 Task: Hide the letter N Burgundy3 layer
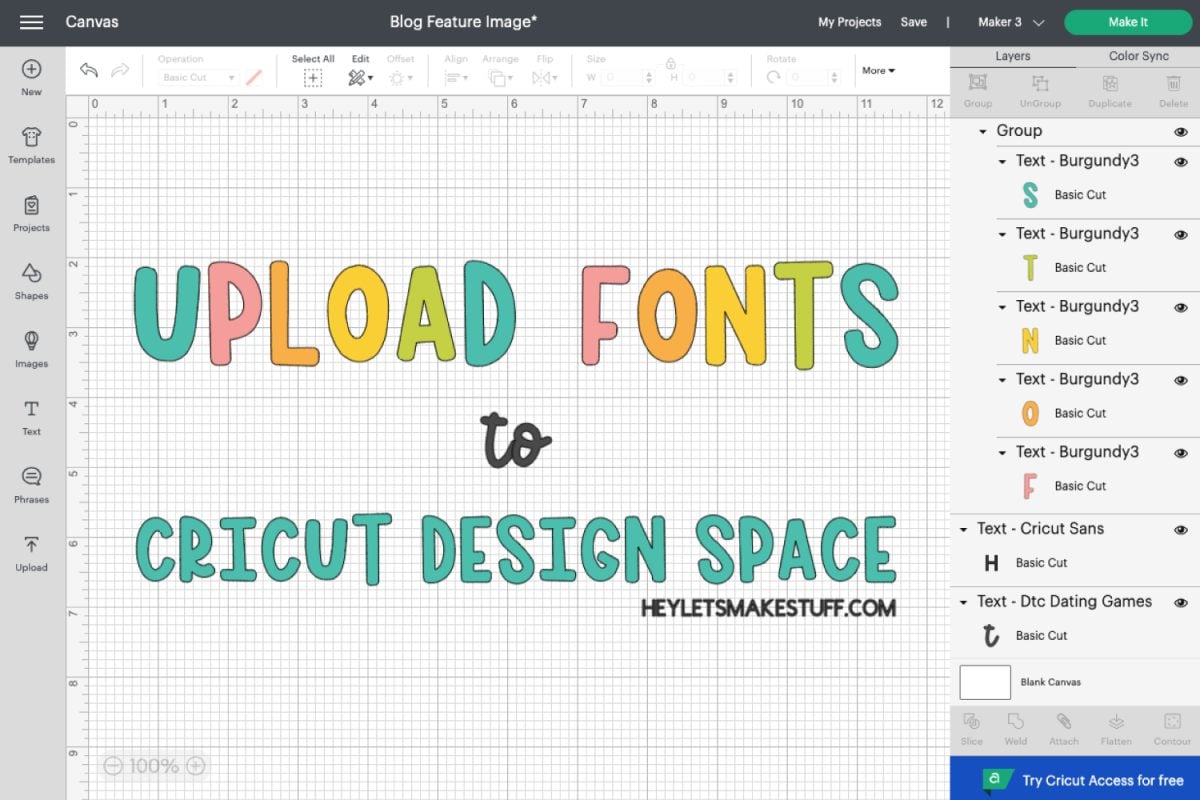tap(1181, 307)
